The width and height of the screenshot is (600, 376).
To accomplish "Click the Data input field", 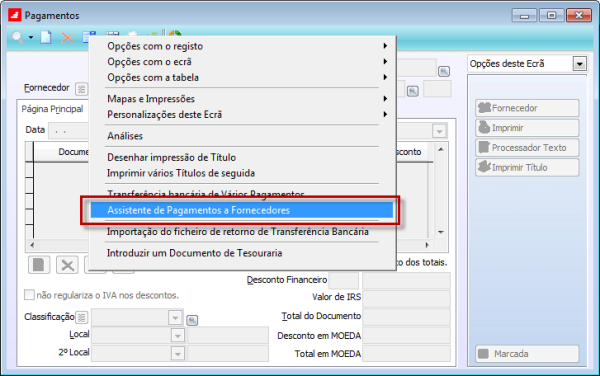I will pos(69,131).
